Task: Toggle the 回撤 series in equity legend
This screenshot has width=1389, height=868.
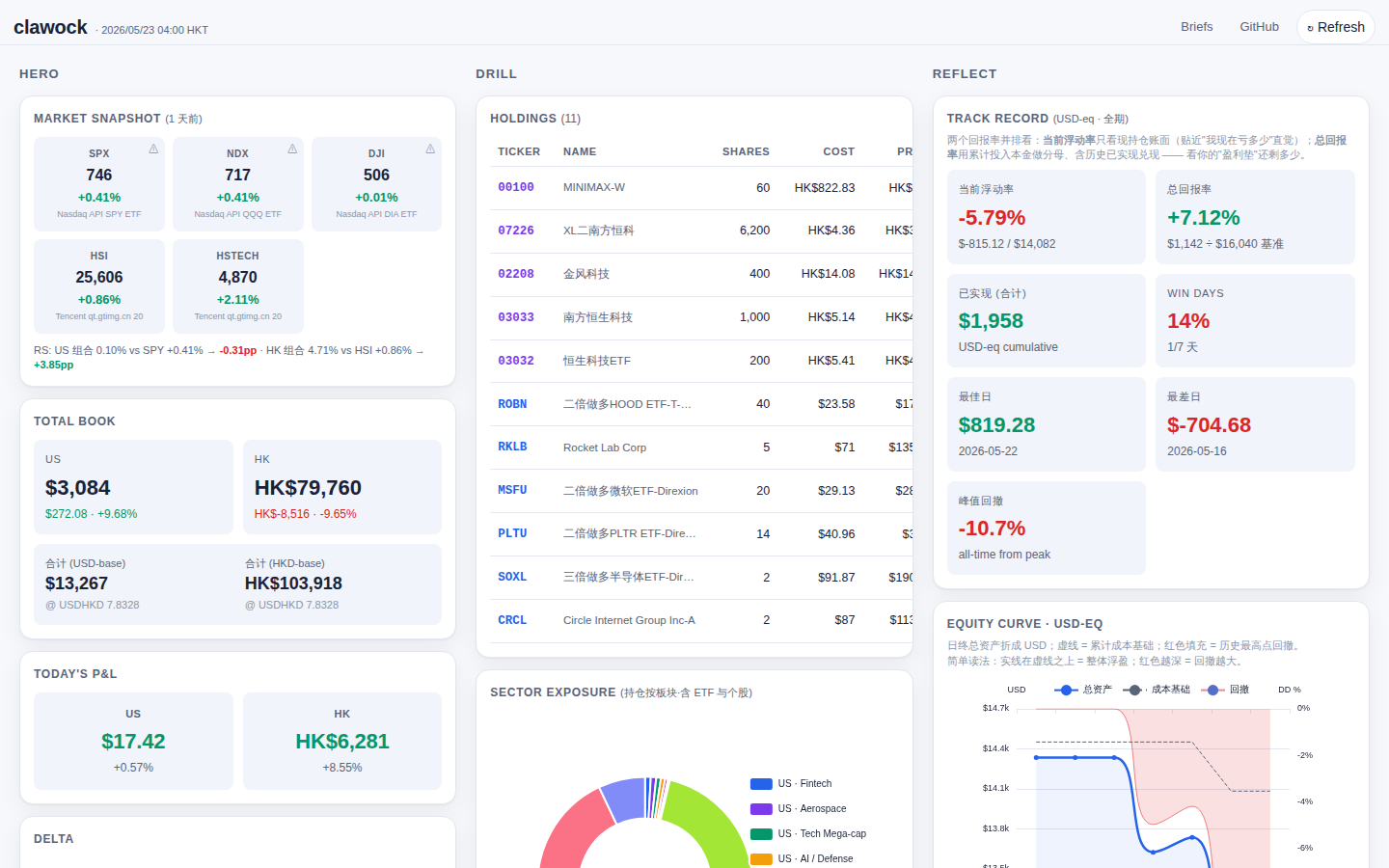Action: click(x=1225, y=690)
